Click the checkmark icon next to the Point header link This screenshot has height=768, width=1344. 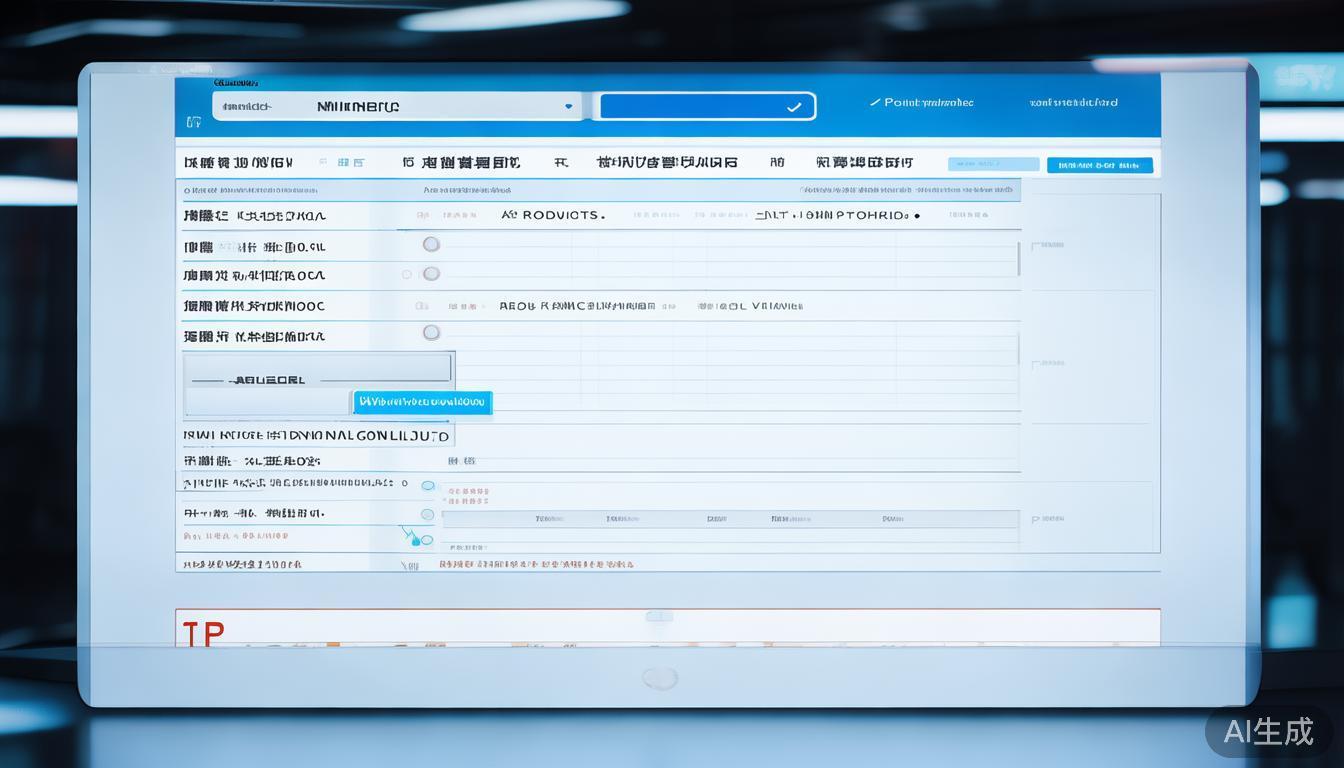point(877,102)
